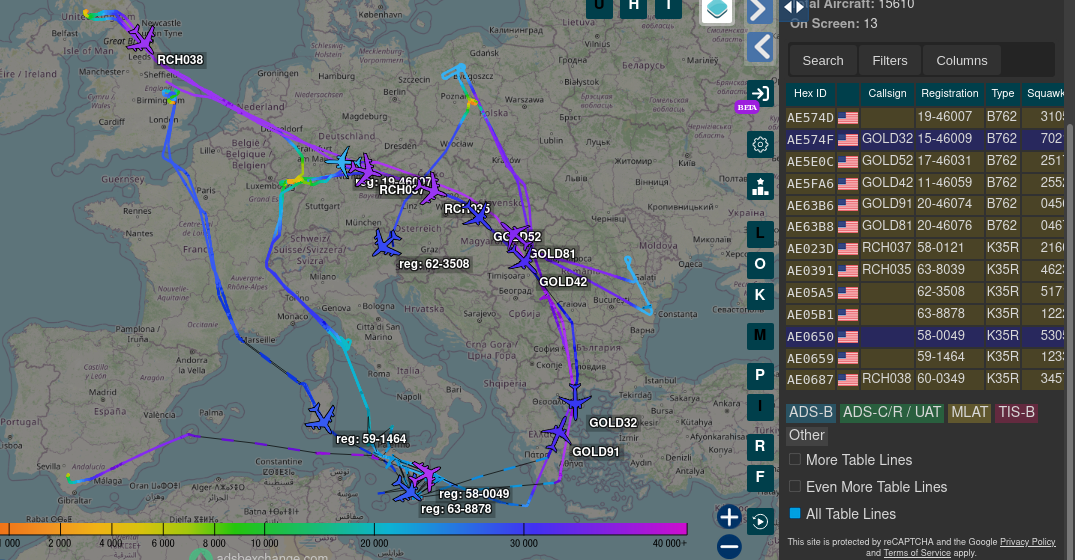The image size is (1075, 560).
Task: Select table row AE5FA6 GOLD42
Action: coord(926,183)
